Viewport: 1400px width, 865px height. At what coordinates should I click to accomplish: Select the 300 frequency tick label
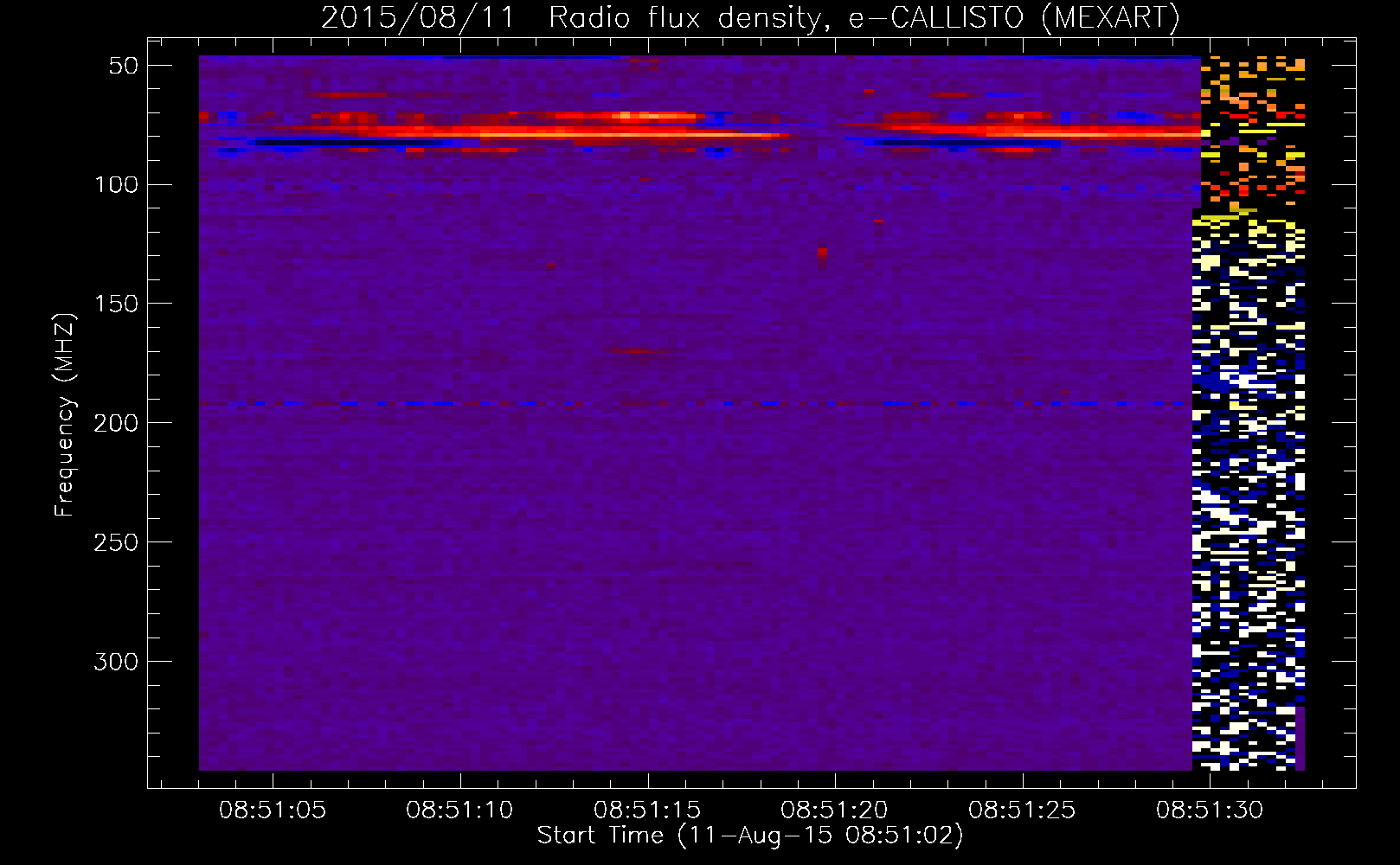tap(116, 662)
